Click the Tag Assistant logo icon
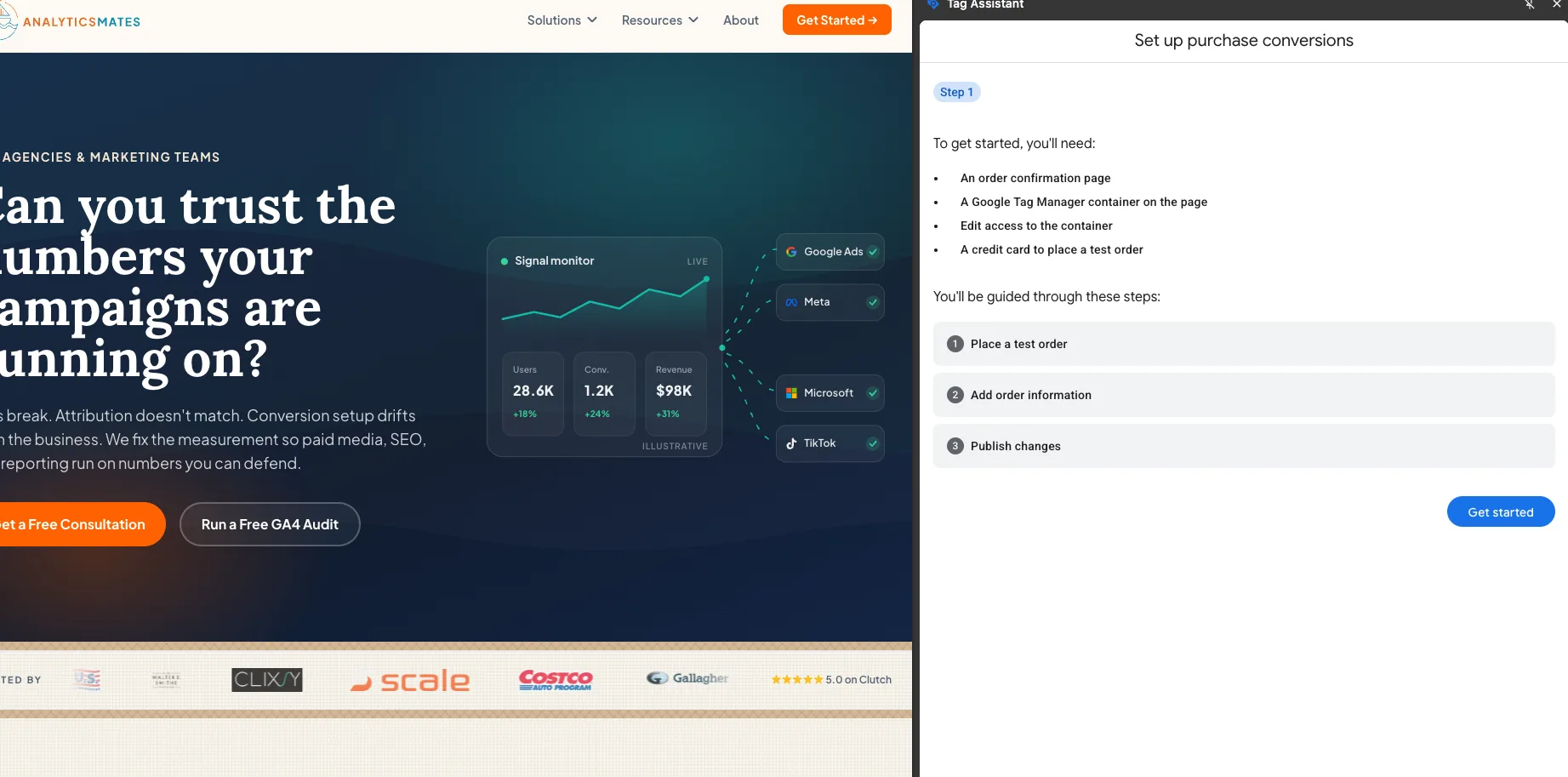The height and width of the screenshot is (777, 1568). 933,4
